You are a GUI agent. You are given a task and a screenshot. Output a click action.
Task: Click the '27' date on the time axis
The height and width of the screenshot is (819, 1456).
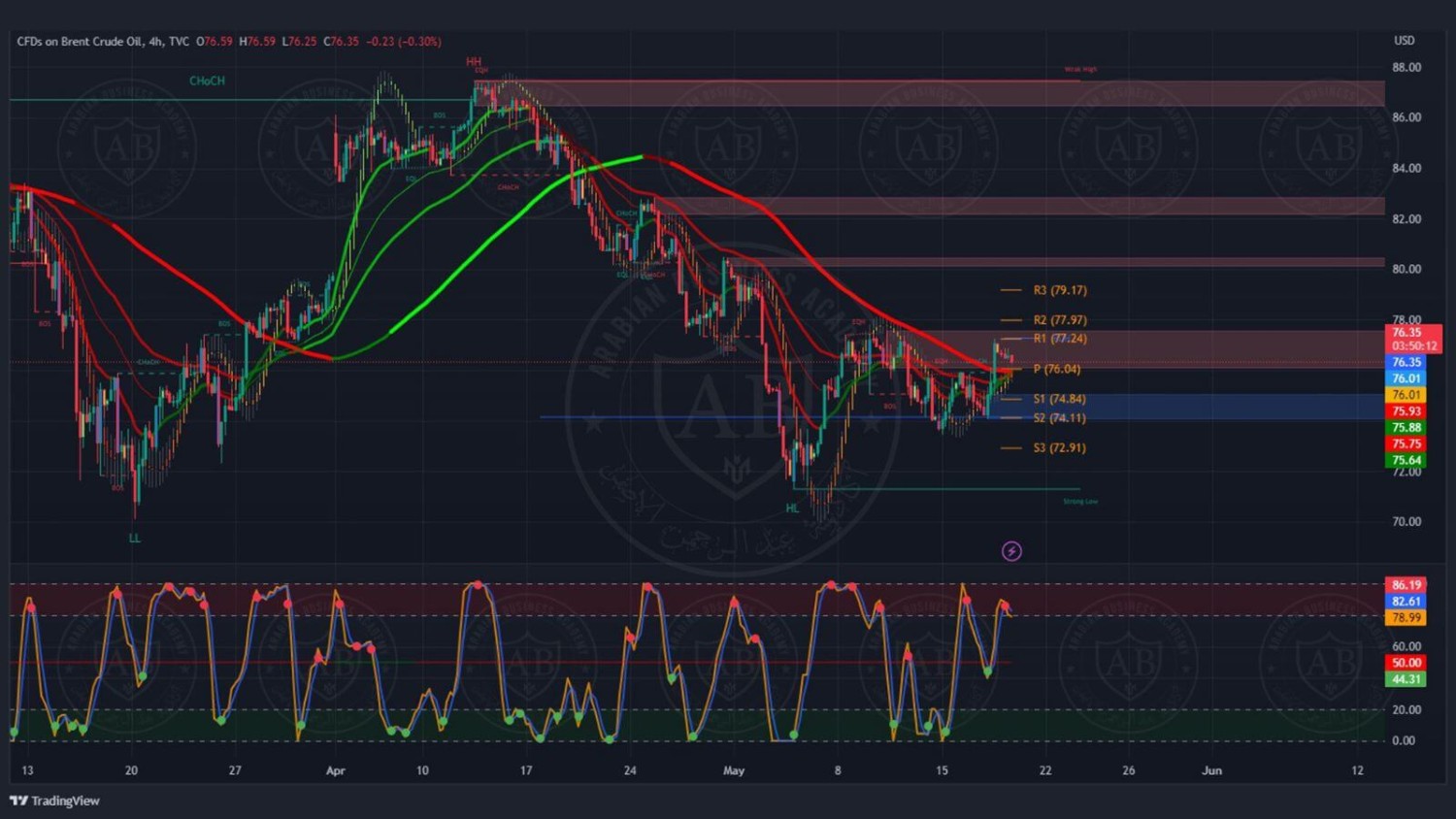tap(235, 770)
